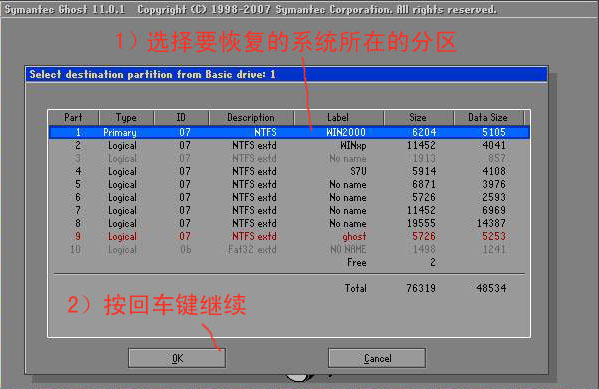Click the Cancel button

pos(377,358)
